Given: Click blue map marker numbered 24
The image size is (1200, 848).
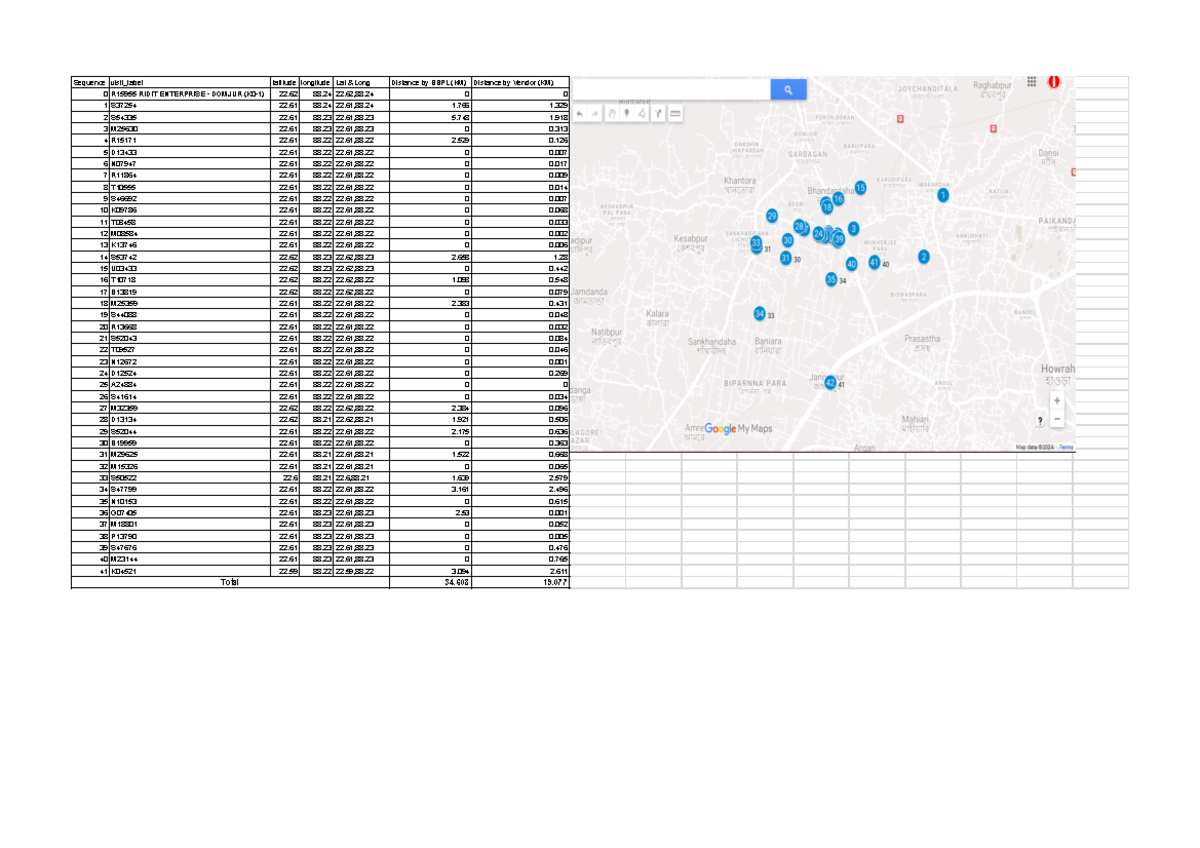Looking at the screenshot, I should 818,234.
